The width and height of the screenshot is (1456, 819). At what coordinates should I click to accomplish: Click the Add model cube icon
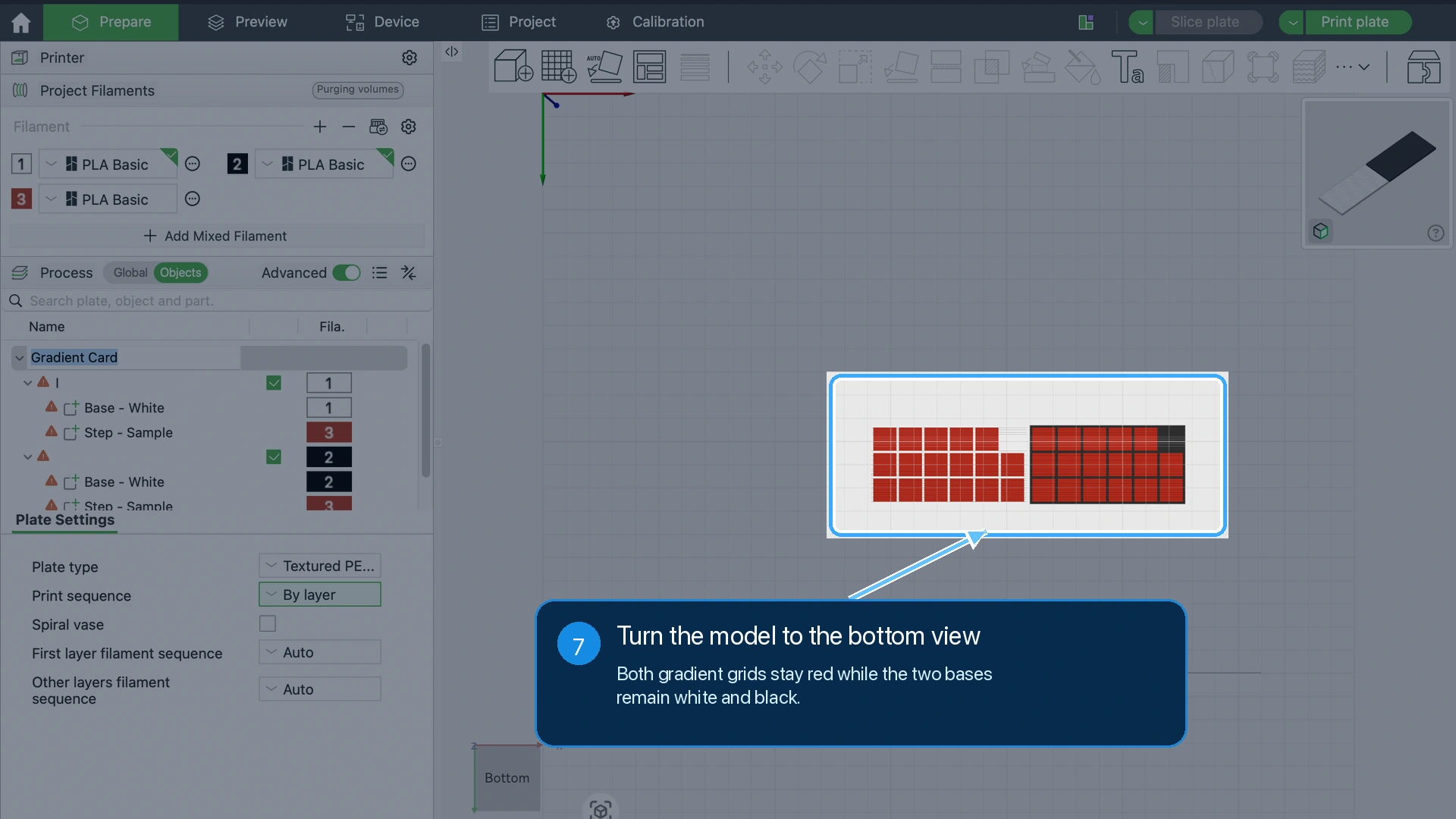coord(513,66)
